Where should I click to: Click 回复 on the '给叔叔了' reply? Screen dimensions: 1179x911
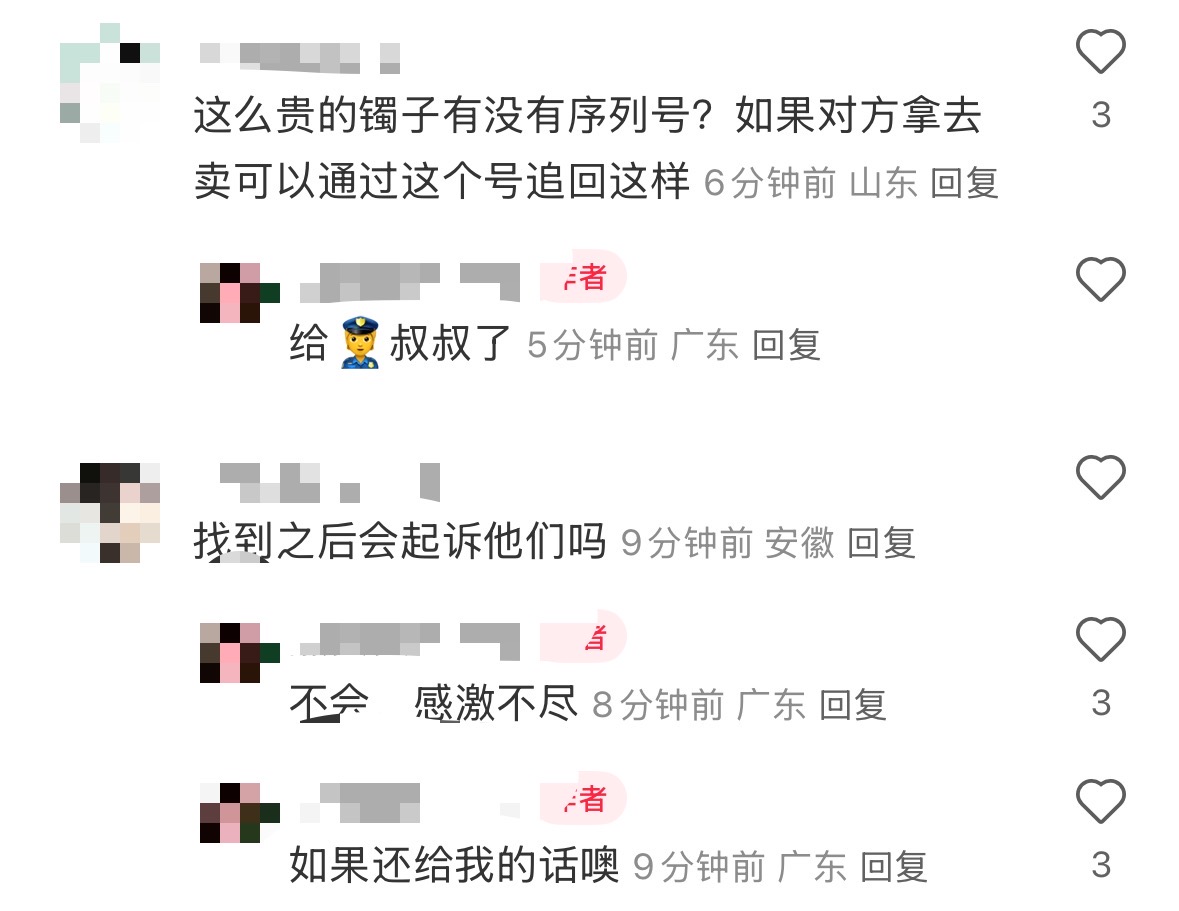pyautogui.click(x=787, y=346)
